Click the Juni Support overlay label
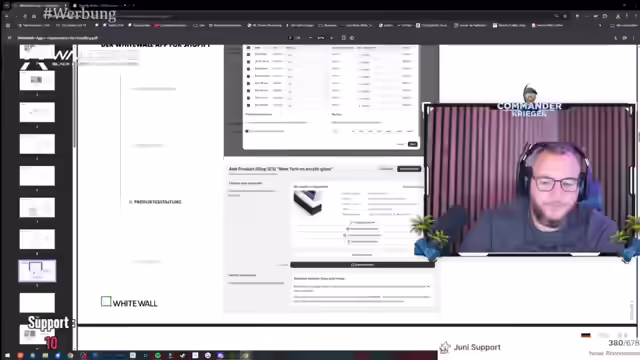Image resolution: width=640 pixels, height=360 pixels. [477, 347]
